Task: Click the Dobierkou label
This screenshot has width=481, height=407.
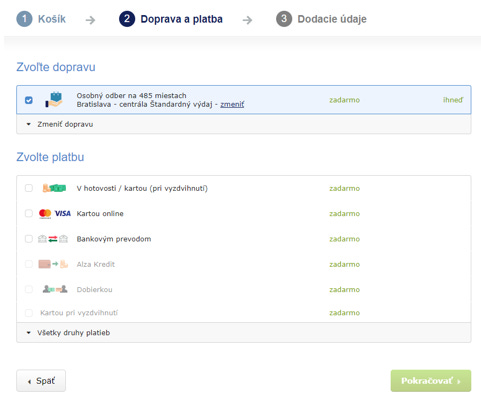Action: [x=94, y=290]
